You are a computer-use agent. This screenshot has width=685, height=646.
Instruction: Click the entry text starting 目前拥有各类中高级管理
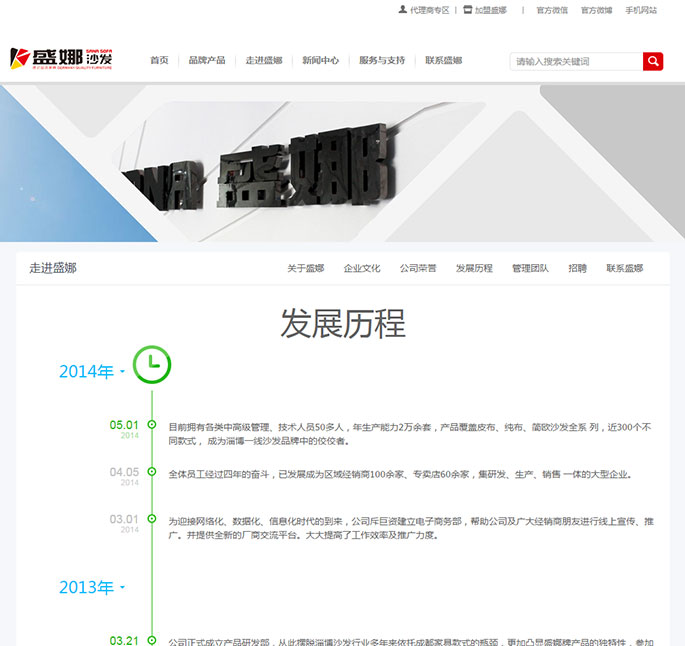[410, 434]
